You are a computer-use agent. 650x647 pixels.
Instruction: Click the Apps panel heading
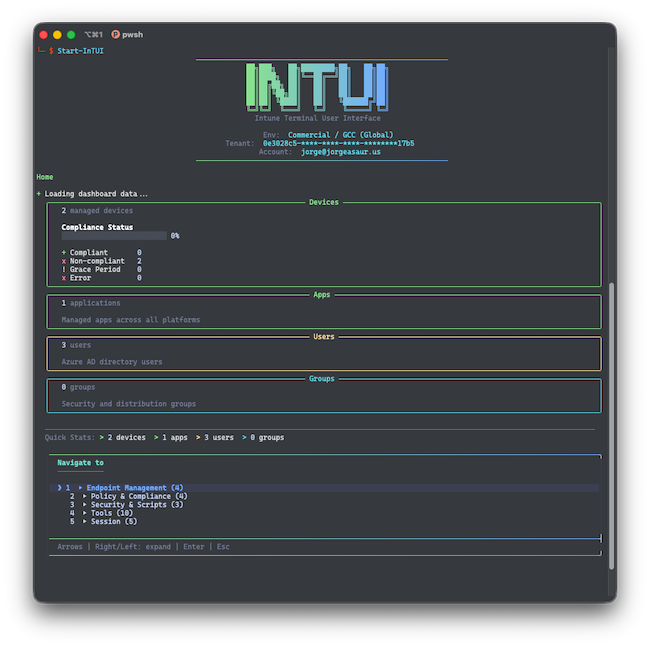pyautogui.click(x=322, y=295)
